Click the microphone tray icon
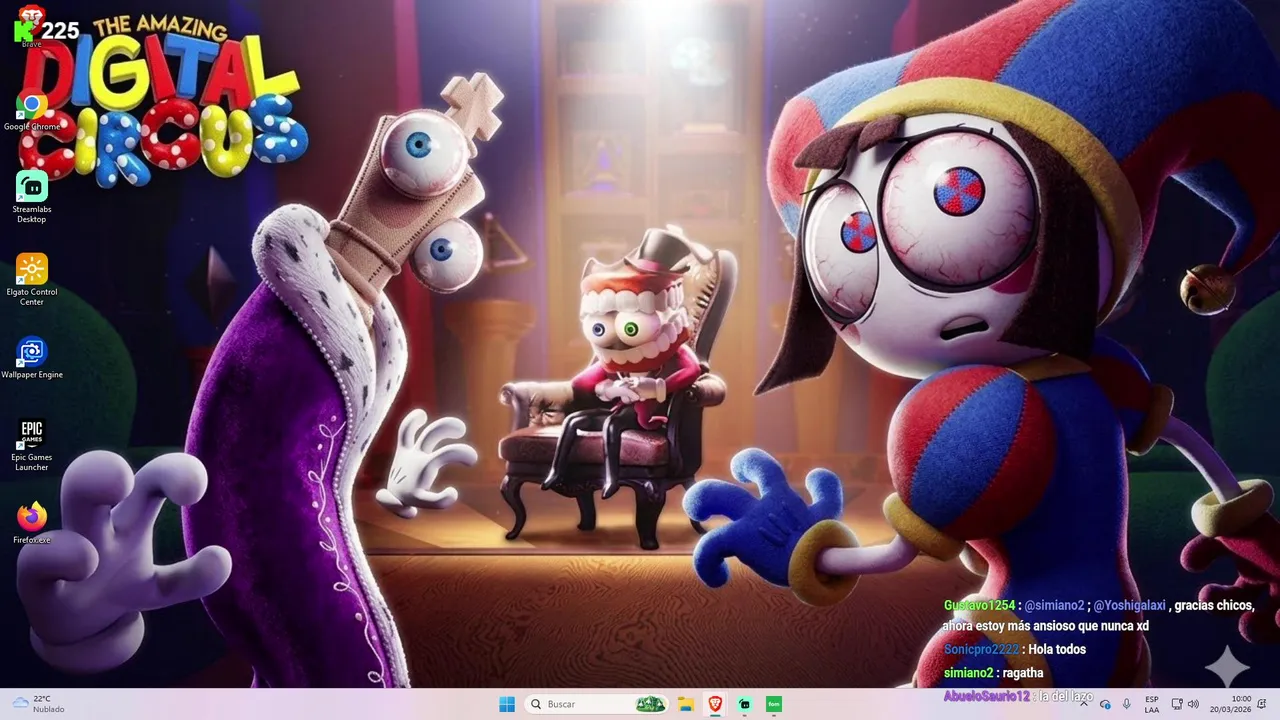The image size is (1280, 720). (1127, 704)
